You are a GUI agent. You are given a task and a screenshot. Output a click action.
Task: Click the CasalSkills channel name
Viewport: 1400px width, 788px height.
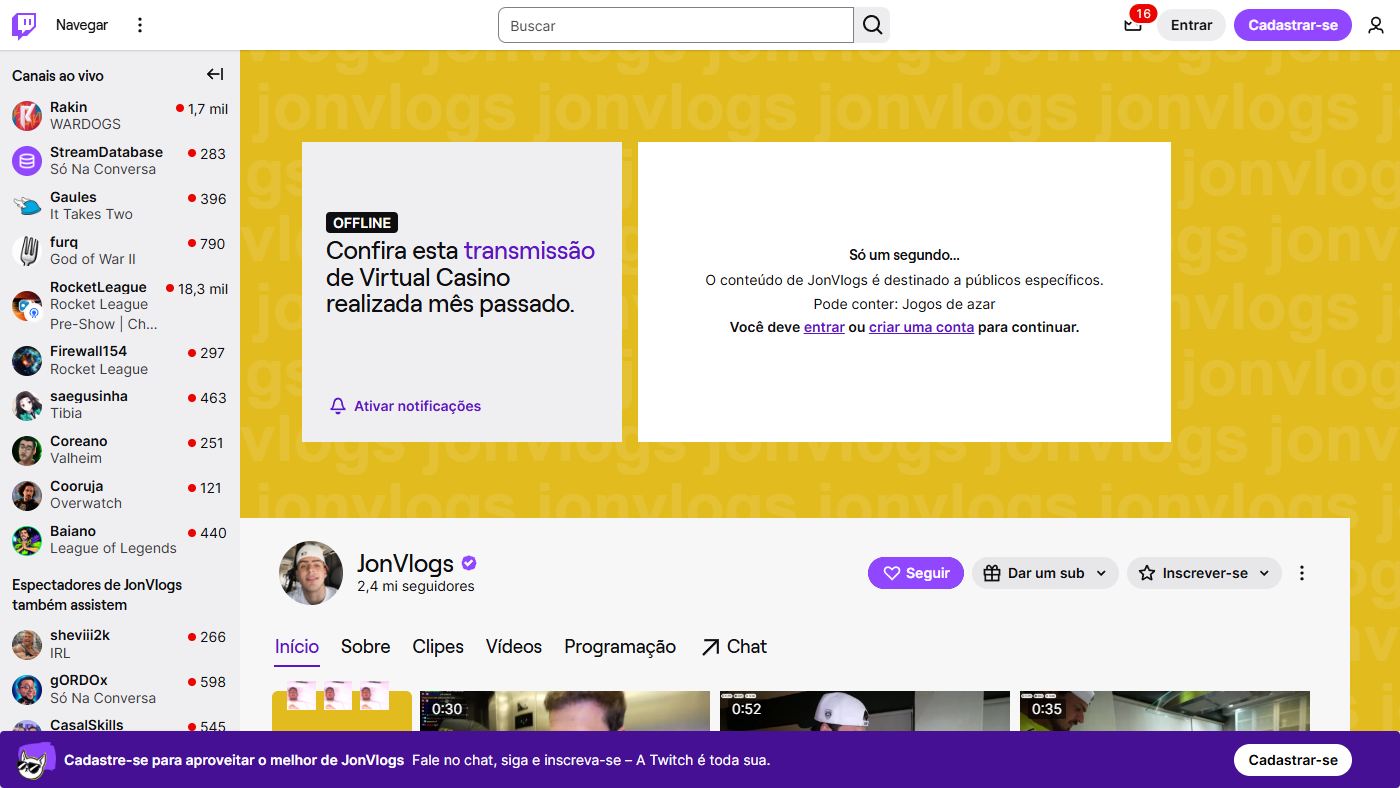pos(87,725)
